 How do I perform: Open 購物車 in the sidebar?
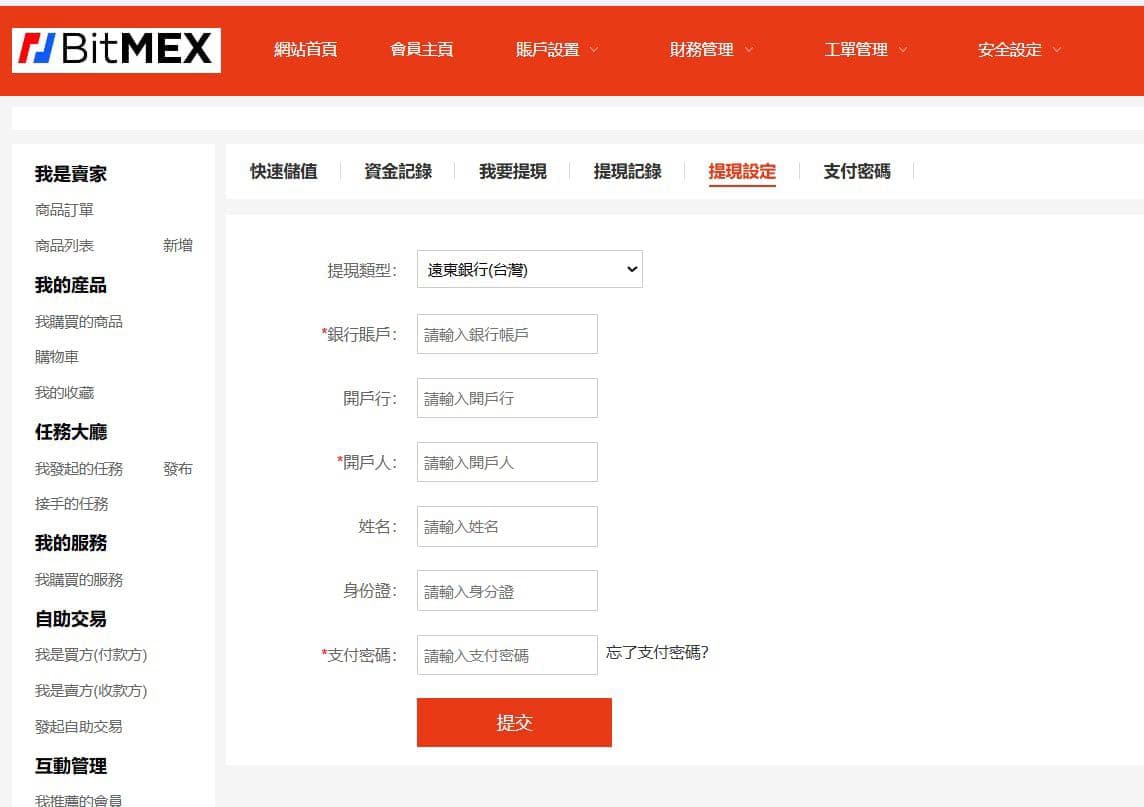point(56,357)
